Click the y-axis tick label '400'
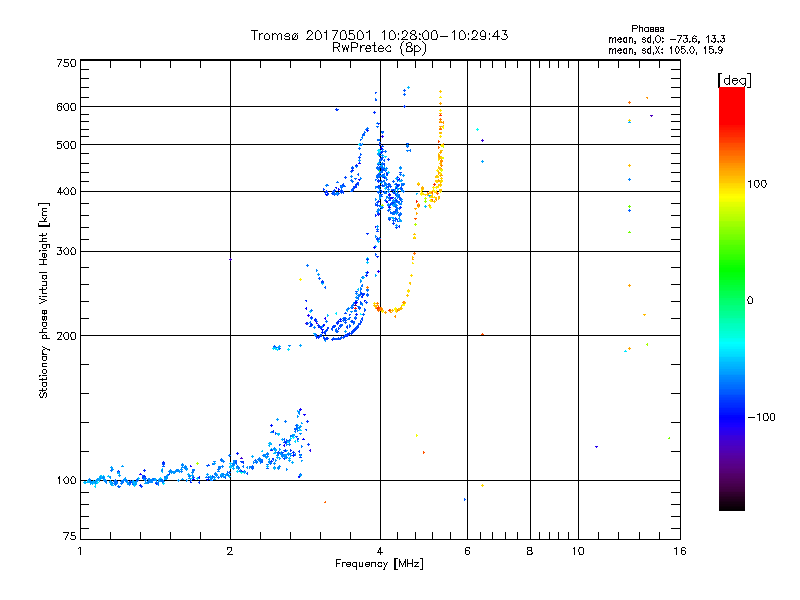This screenshot has width=800, height=600. (x=66, y=192)
